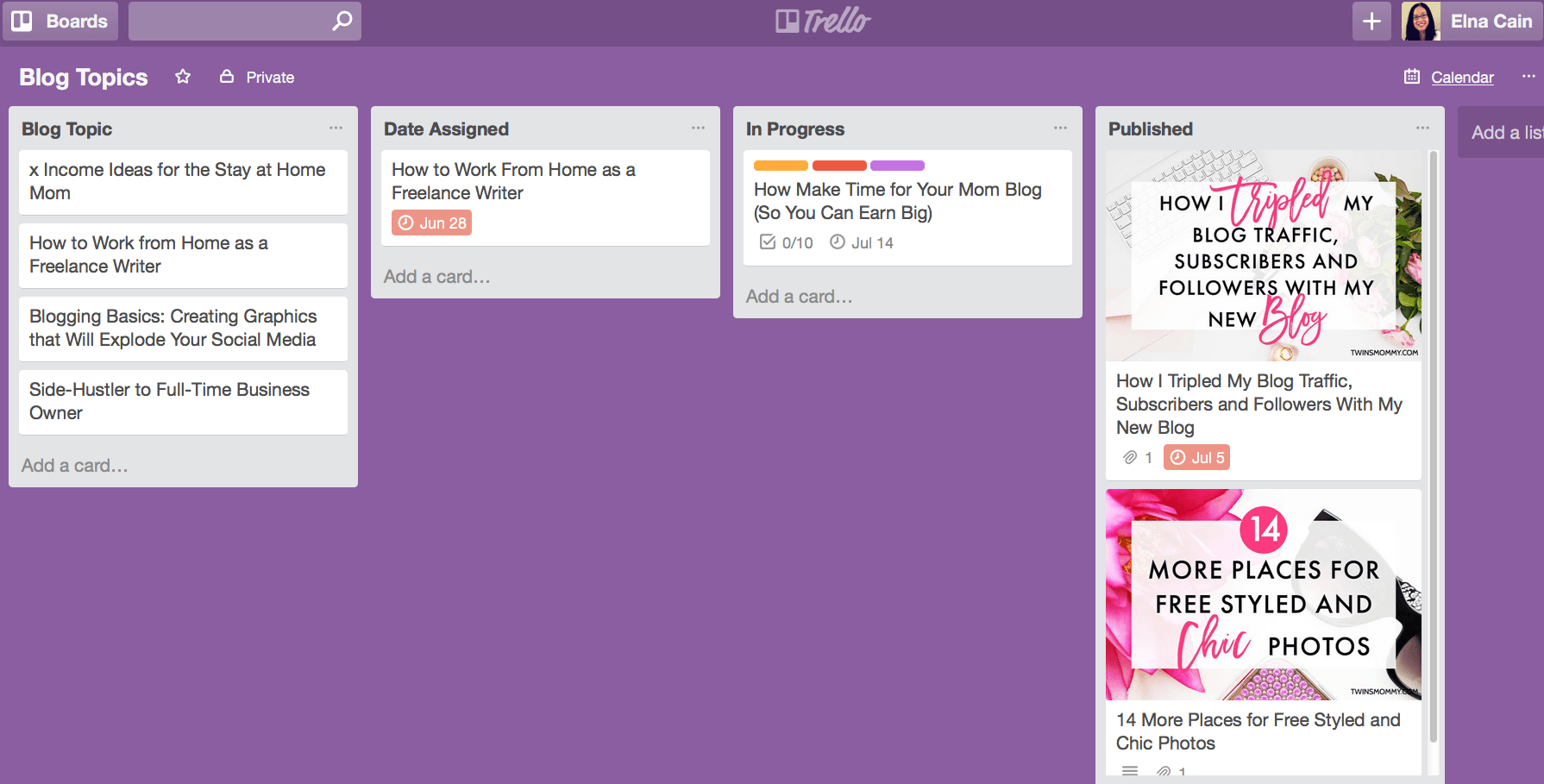This screenshot has height=784, width=1544.
Task: Open the Calendar link
Action: pyautogui.click(x=1461, y=78)
